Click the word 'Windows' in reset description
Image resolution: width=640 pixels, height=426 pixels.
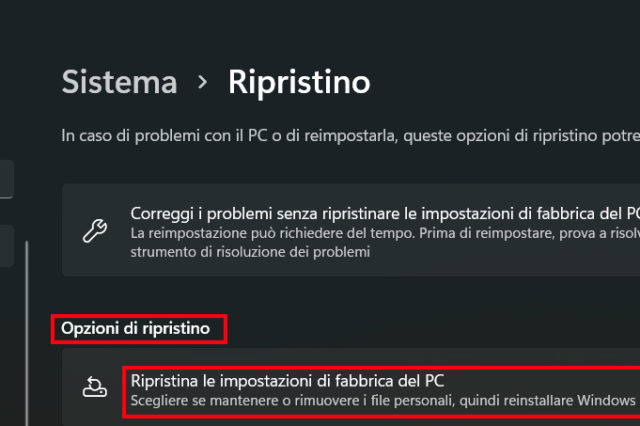click(x=606, y=401)
